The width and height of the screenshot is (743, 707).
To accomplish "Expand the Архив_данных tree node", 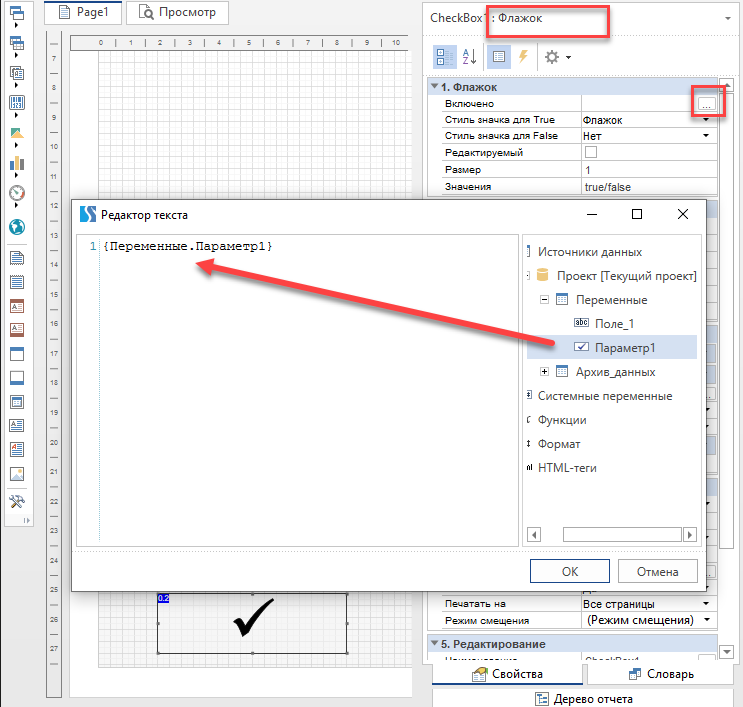I will (x=545, y=372).
